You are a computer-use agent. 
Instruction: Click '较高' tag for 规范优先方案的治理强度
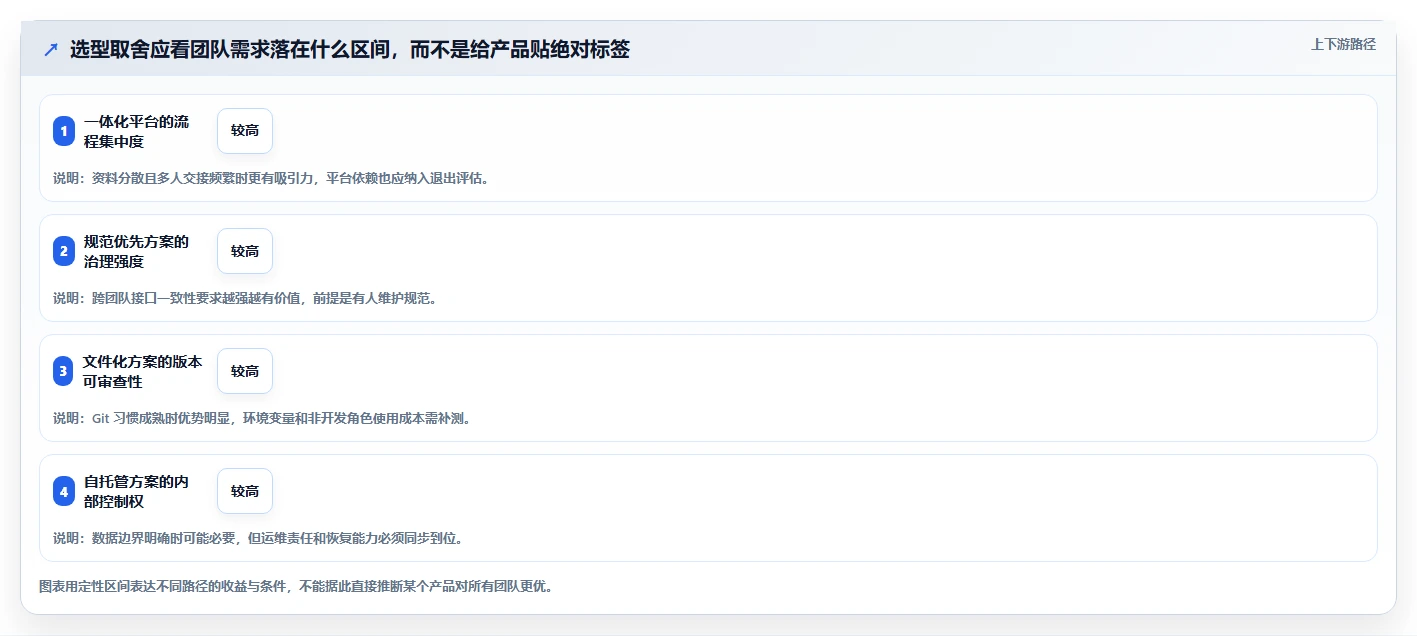(245, 251)
